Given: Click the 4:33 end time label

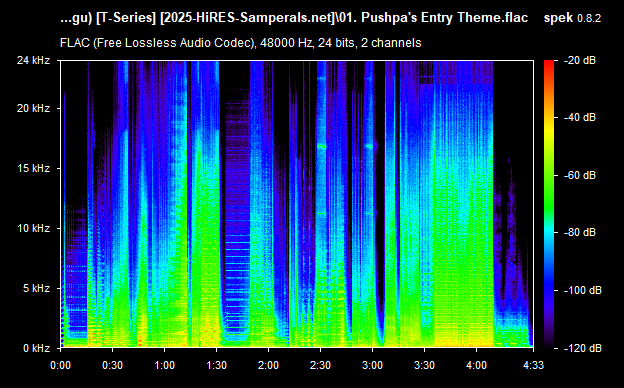Looking at the screenshot, I should pos(533,365).
